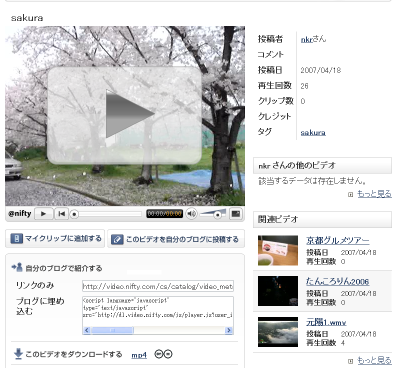Start the sakura video with the large play overlay
Screen dimensions: 393x368
pos(124,115)
